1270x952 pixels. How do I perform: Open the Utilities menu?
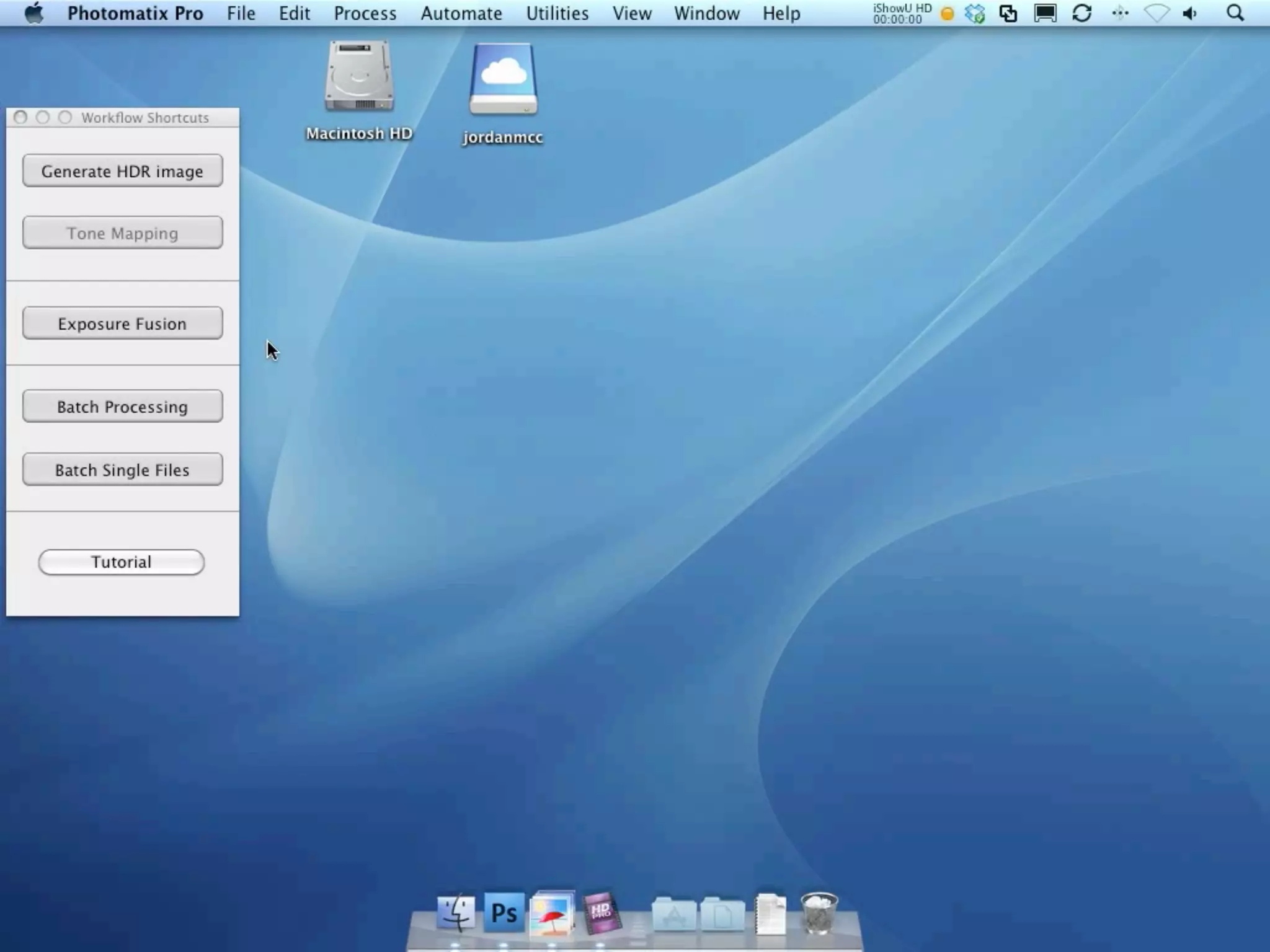(x=557, y=14)
